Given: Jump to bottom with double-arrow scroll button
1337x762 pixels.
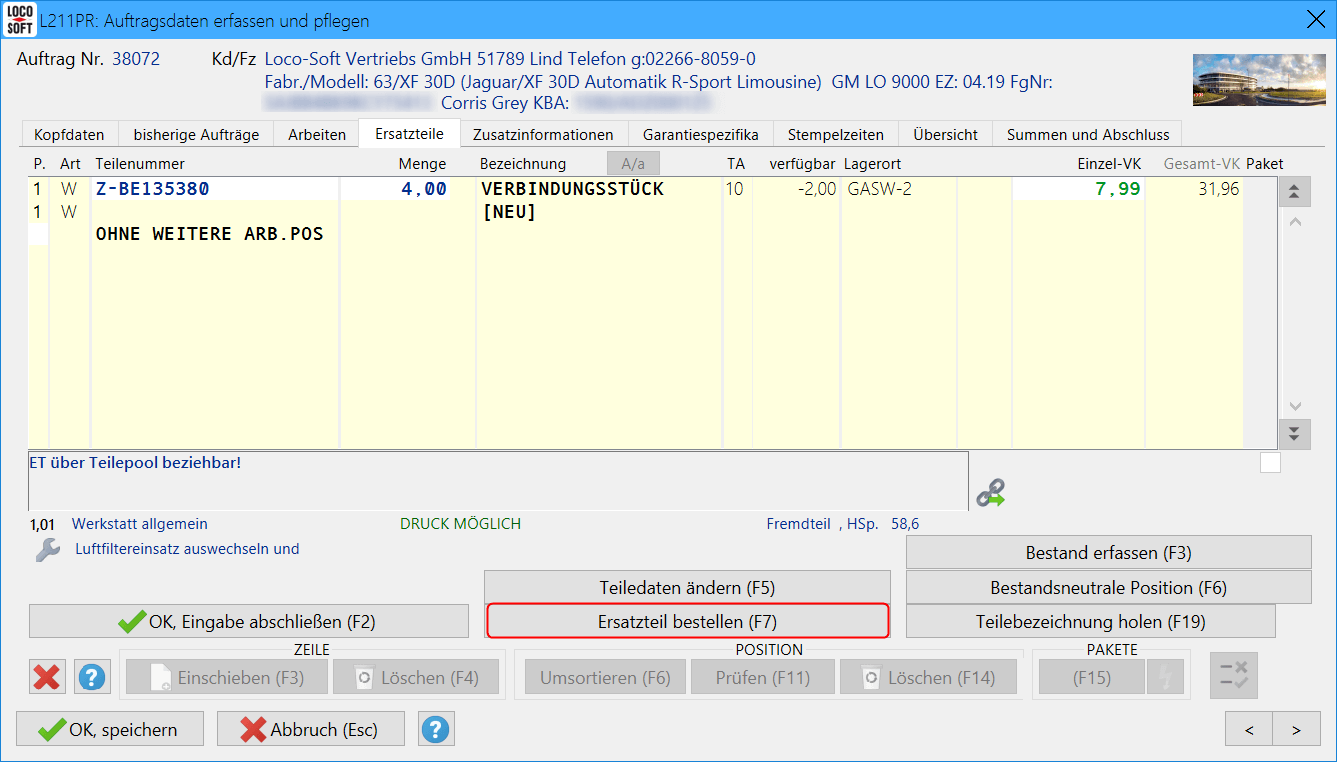Looking at the screenshot, I should (1294, 433).
